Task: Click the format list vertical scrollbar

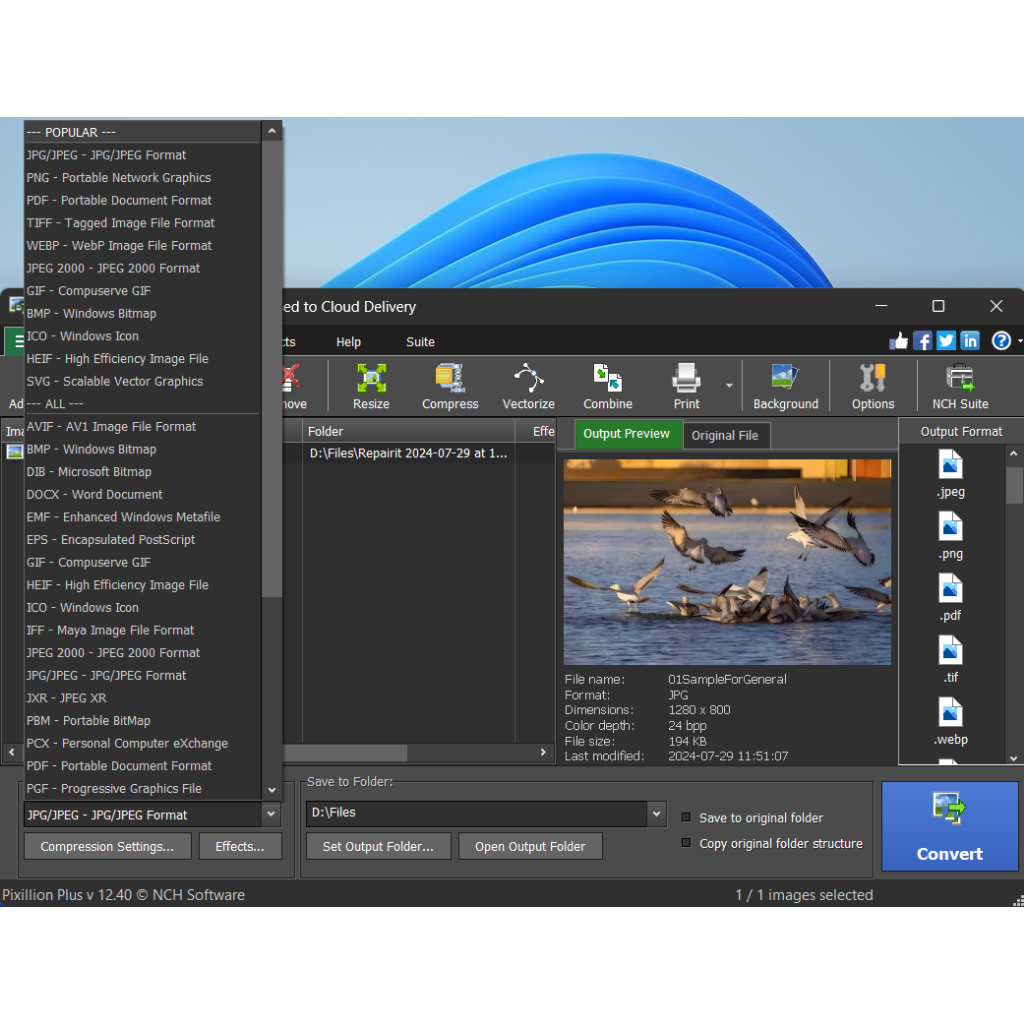Action: tap(271, 500)
